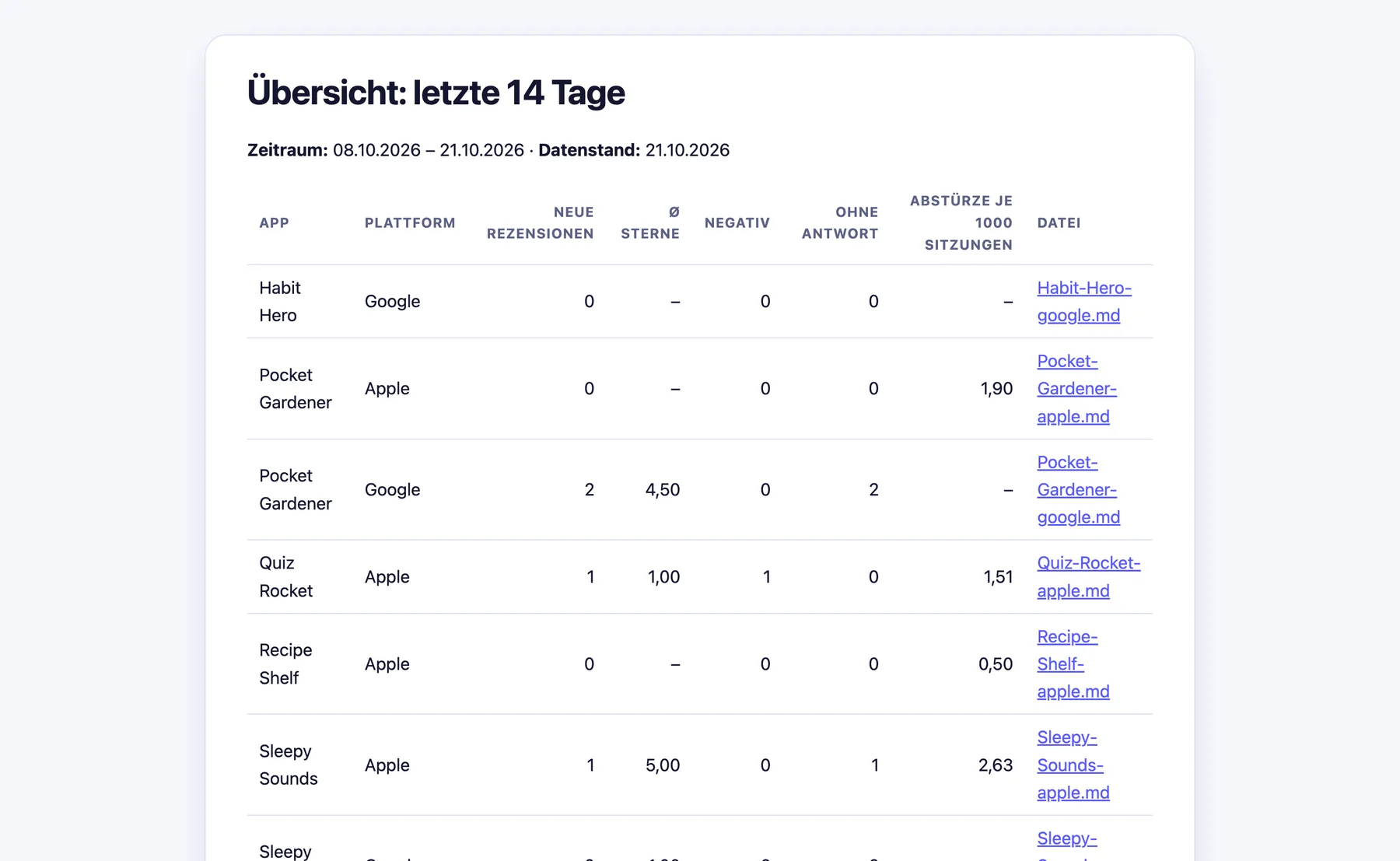
Task: Open the Pocket-Gardener-google.md link
Action: (1078, 489)
